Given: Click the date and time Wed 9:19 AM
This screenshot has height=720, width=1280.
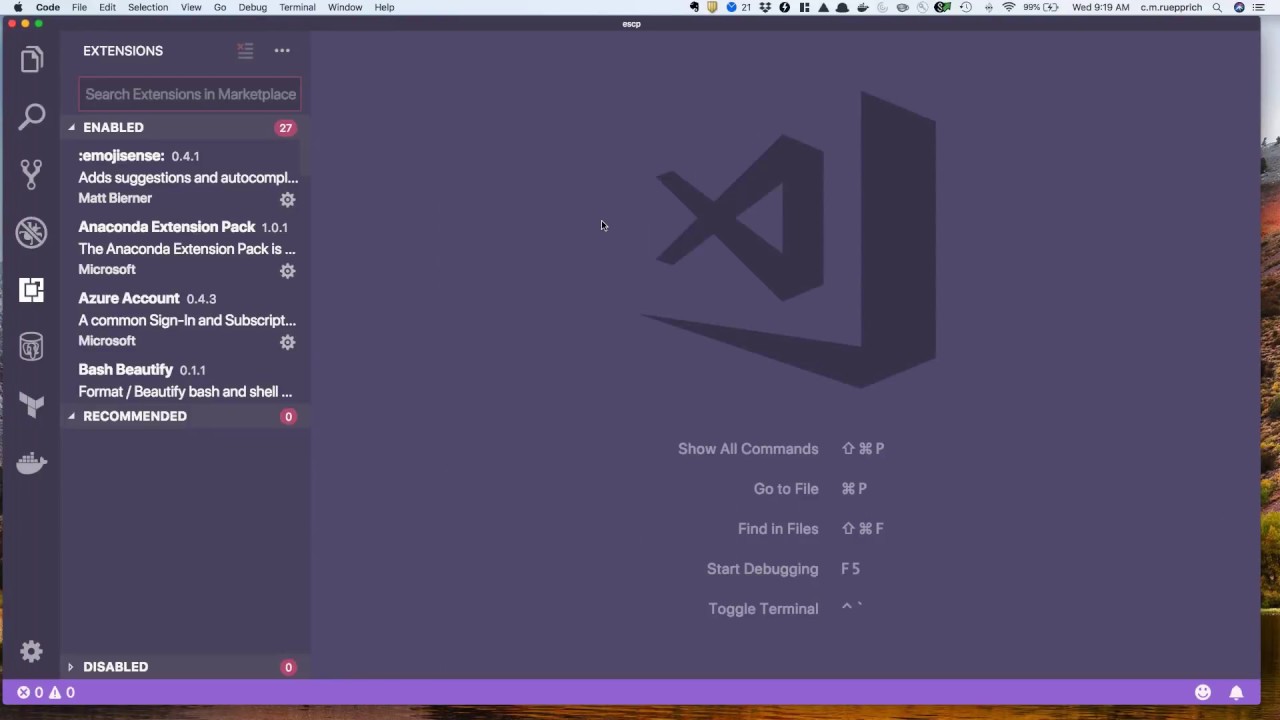Looking at the screenshot, I should pos(1100,7).
